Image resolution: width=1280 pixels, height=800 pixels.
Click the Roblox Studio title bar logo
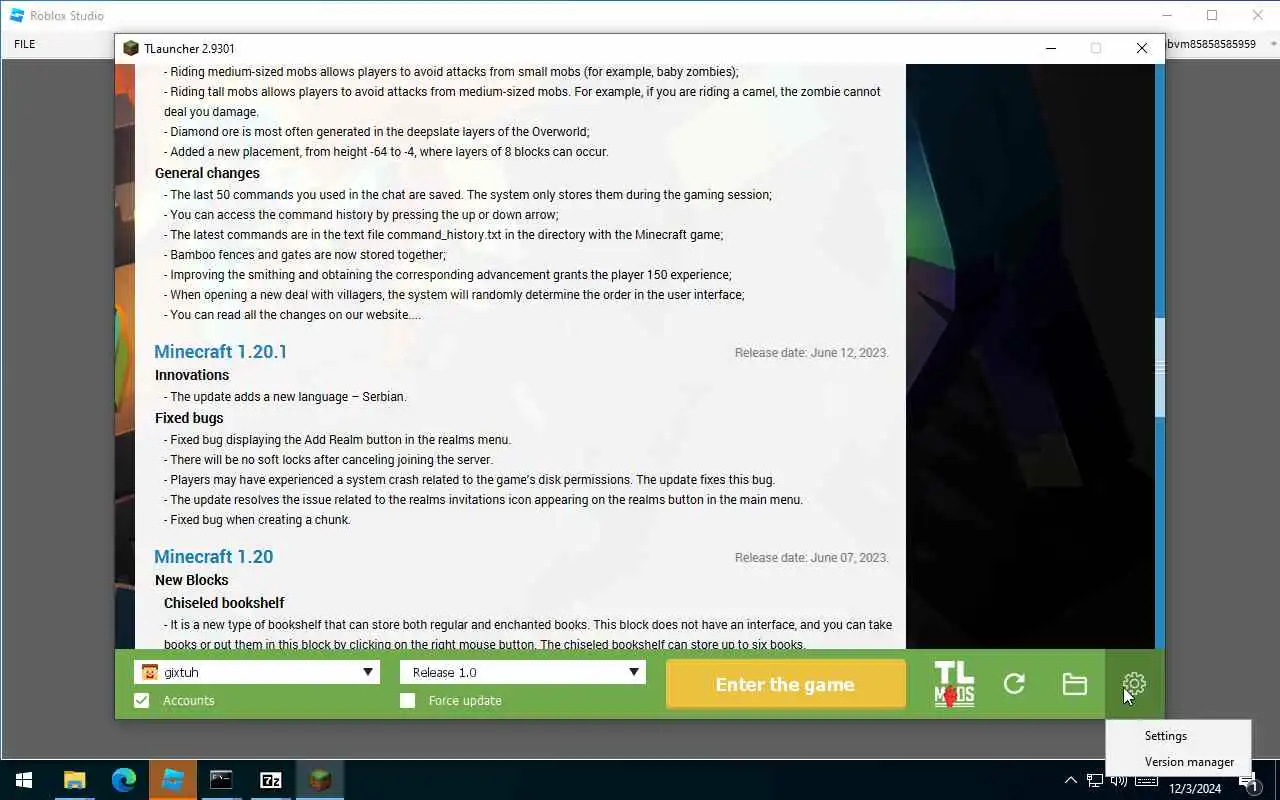[16, 15]
